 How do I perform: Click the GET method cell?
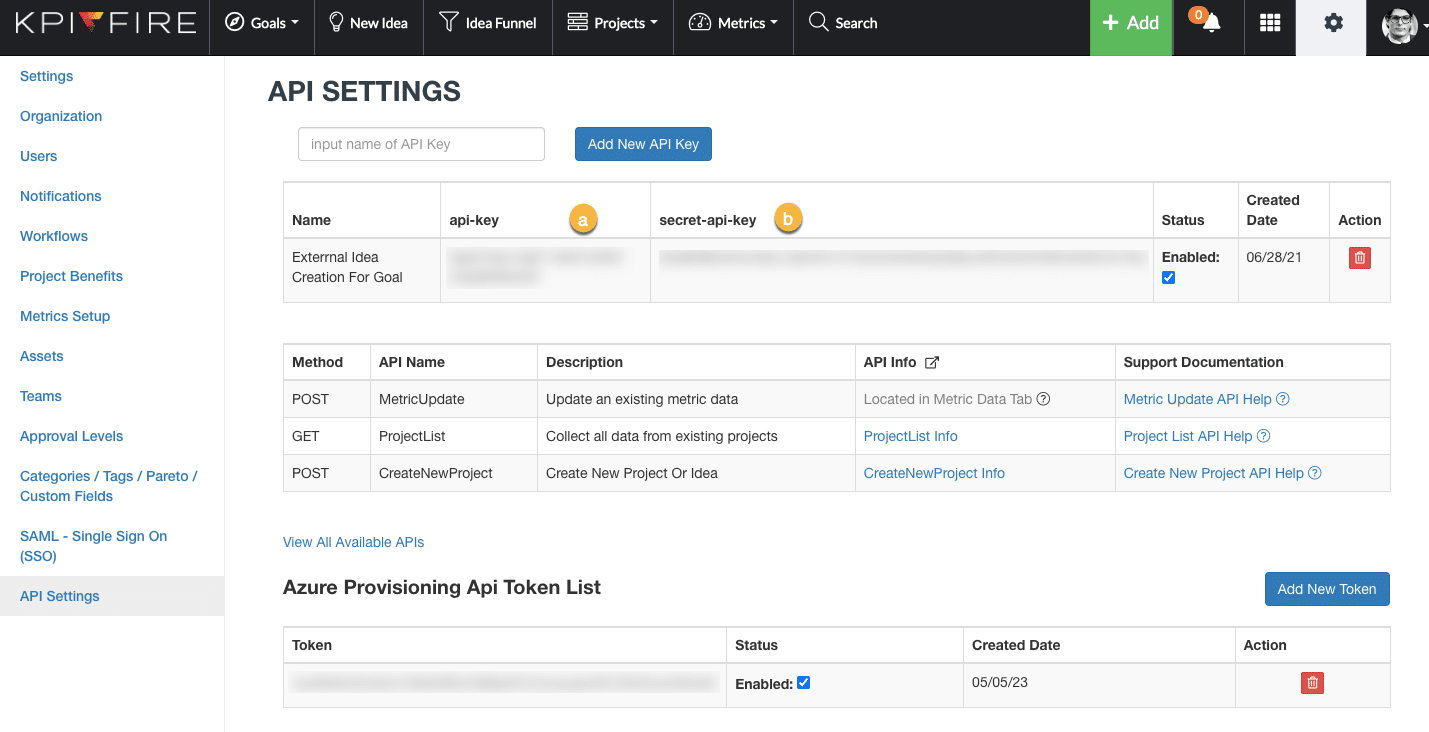327,436
